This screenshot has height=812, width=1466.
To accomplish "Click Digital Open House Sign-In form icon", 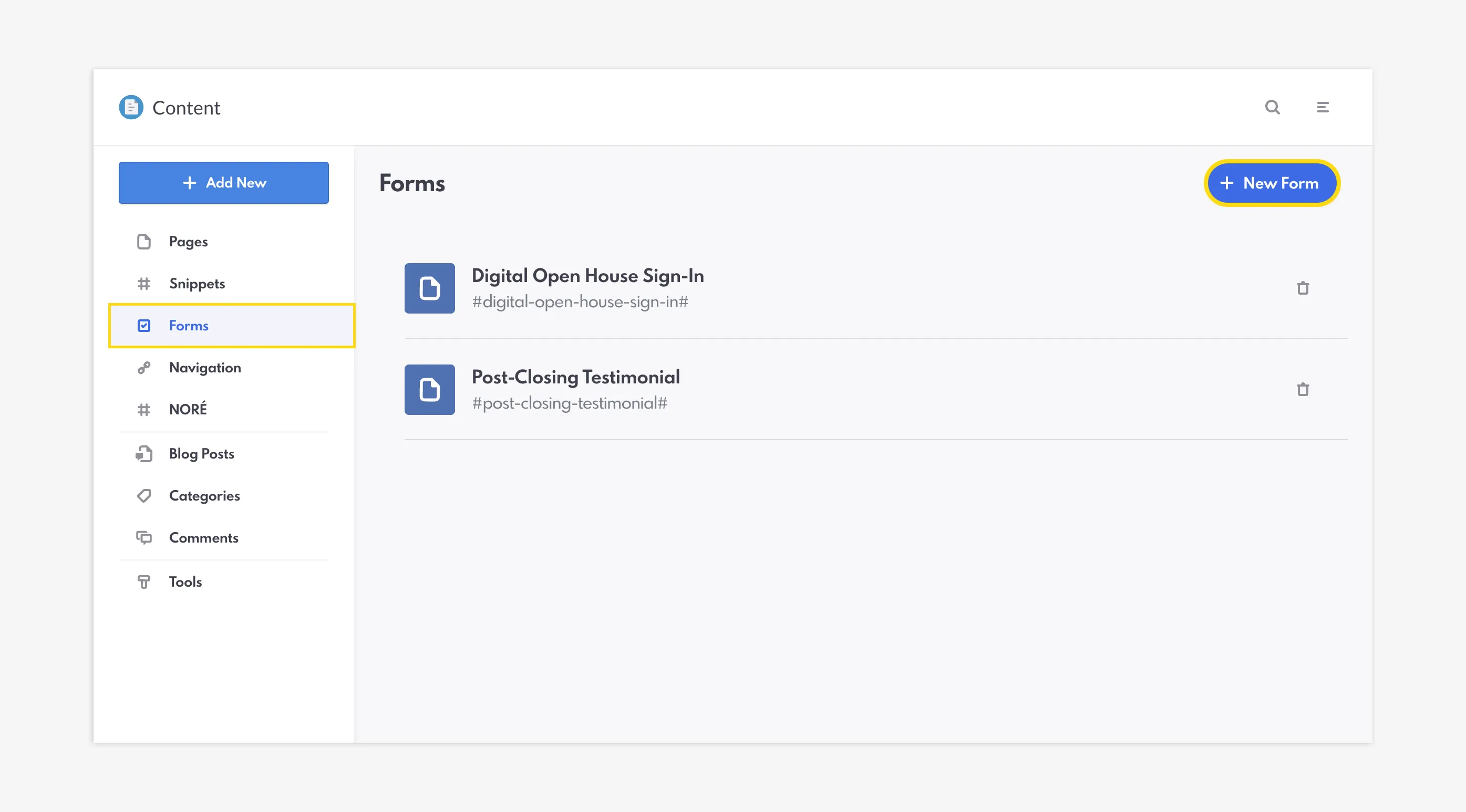I will pos(430,288).
